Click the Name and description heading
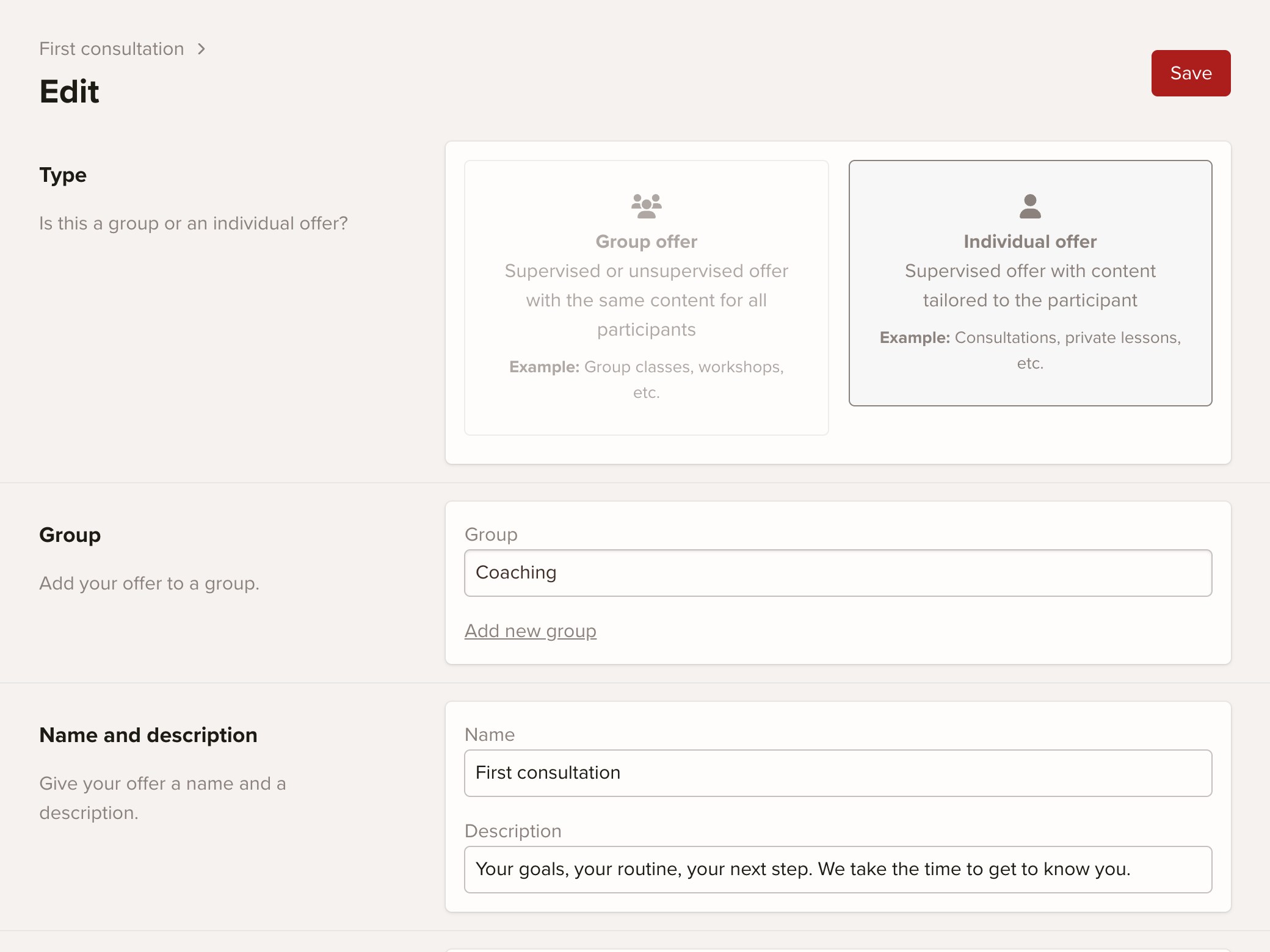This screenshot has width=1270, height=952. click(148, 735)
